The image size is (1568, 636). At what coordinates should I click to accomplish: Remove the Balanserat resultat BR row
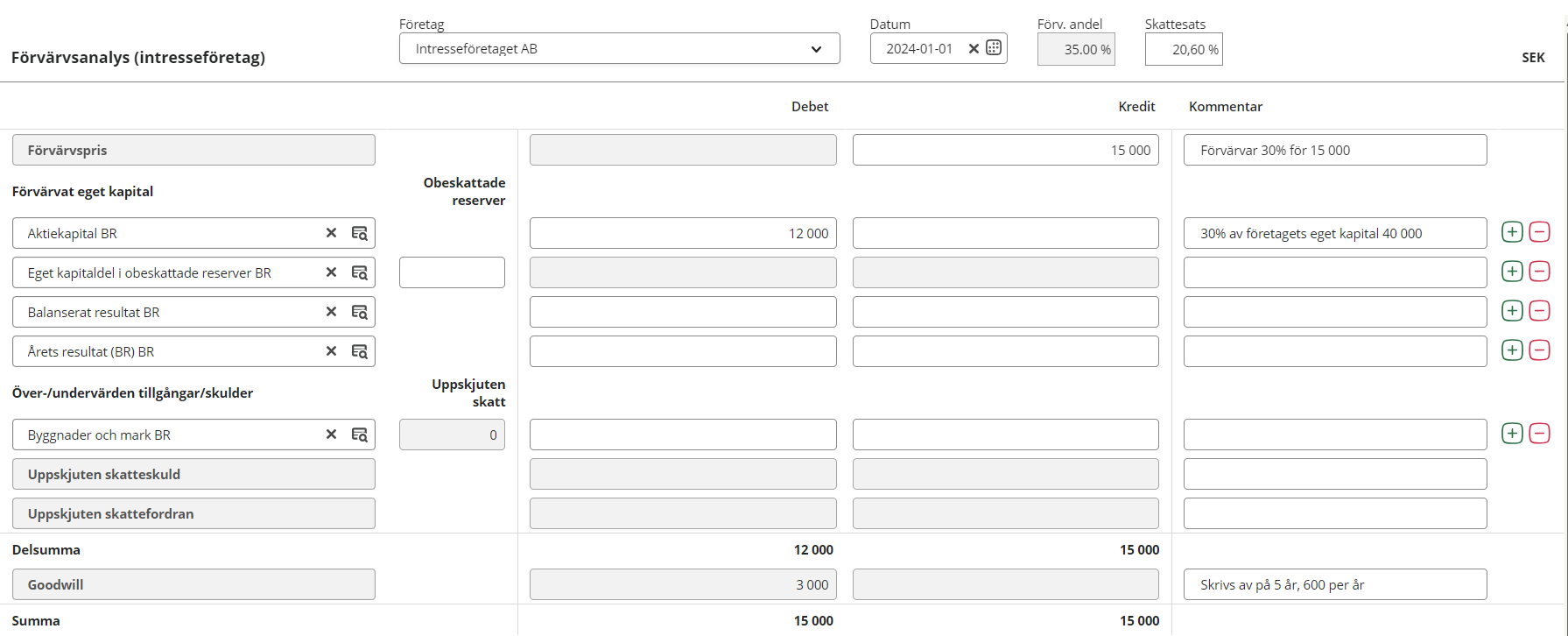pyautogui.click(x=1539, y=311)
